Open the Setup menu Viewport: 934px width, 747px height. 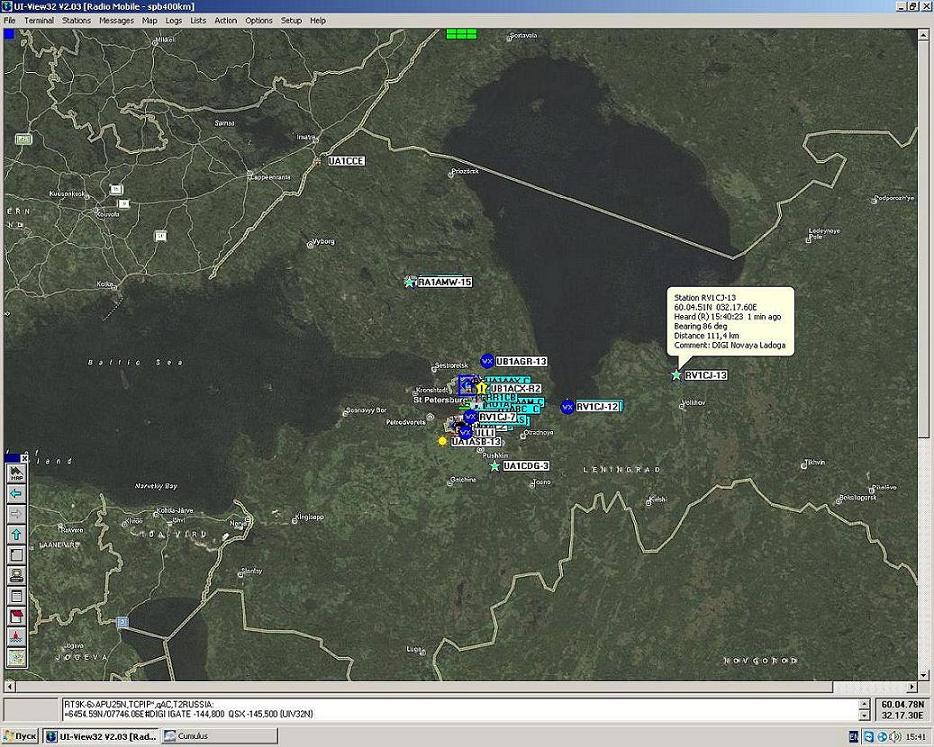tap(291, 20)
